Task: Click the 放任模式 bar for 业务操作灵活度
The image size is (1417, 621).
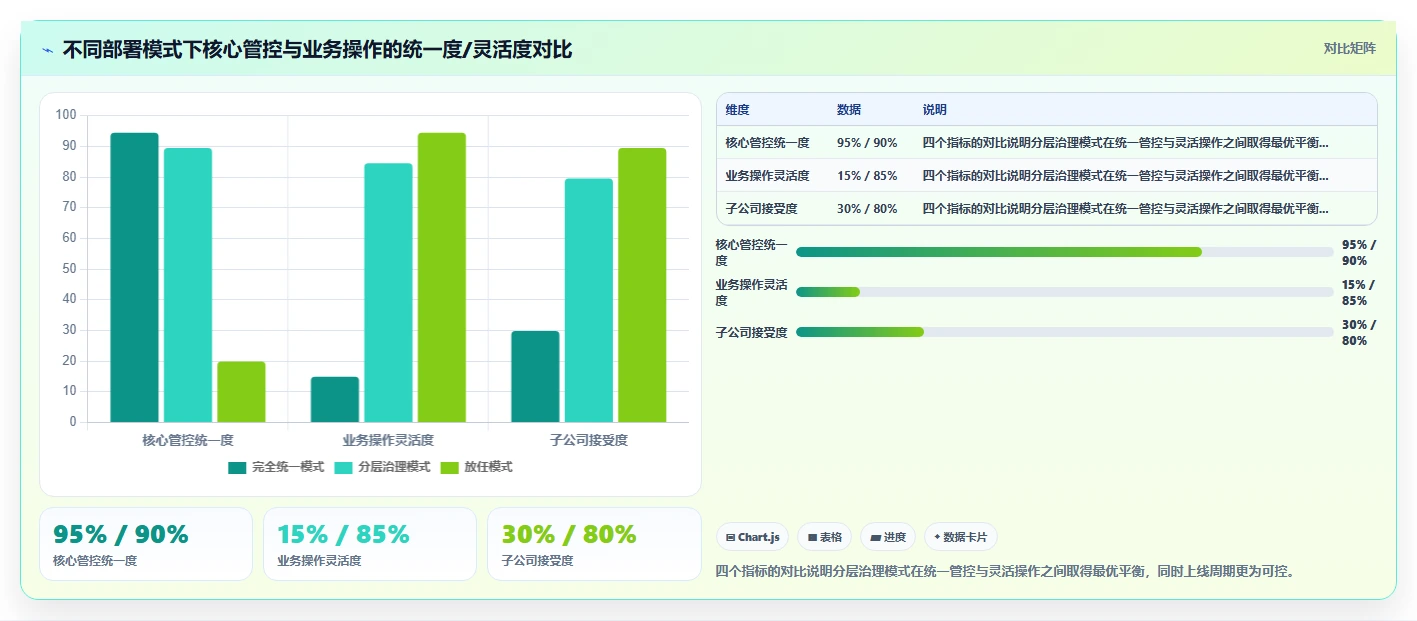Action: click(x=442, y=277)
